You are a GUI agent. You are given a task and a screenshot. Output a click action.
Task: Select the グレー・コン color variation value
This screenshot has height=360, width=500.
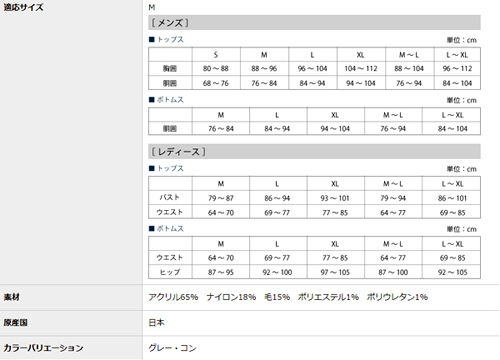(172, 348)
